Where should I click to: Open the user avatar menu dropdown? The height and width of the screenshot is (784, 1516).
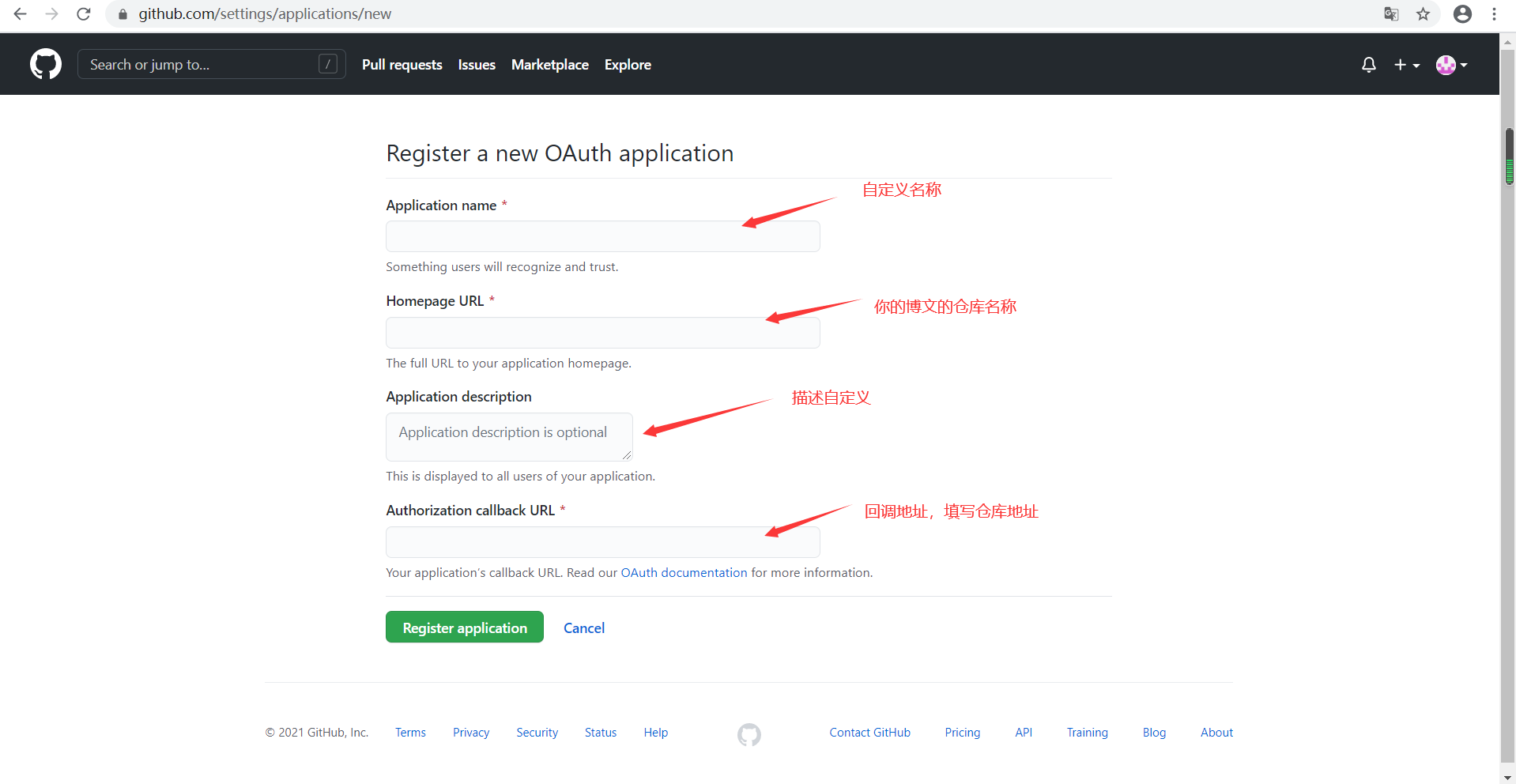[1452, 65]
